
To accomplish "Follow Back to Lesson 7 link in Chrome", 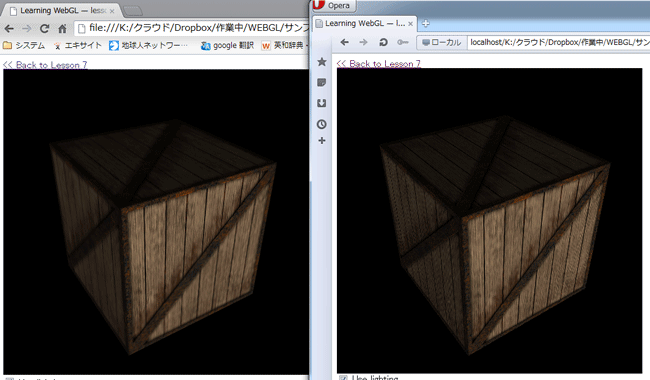I will pyautogui.click(x=45, y=65).
